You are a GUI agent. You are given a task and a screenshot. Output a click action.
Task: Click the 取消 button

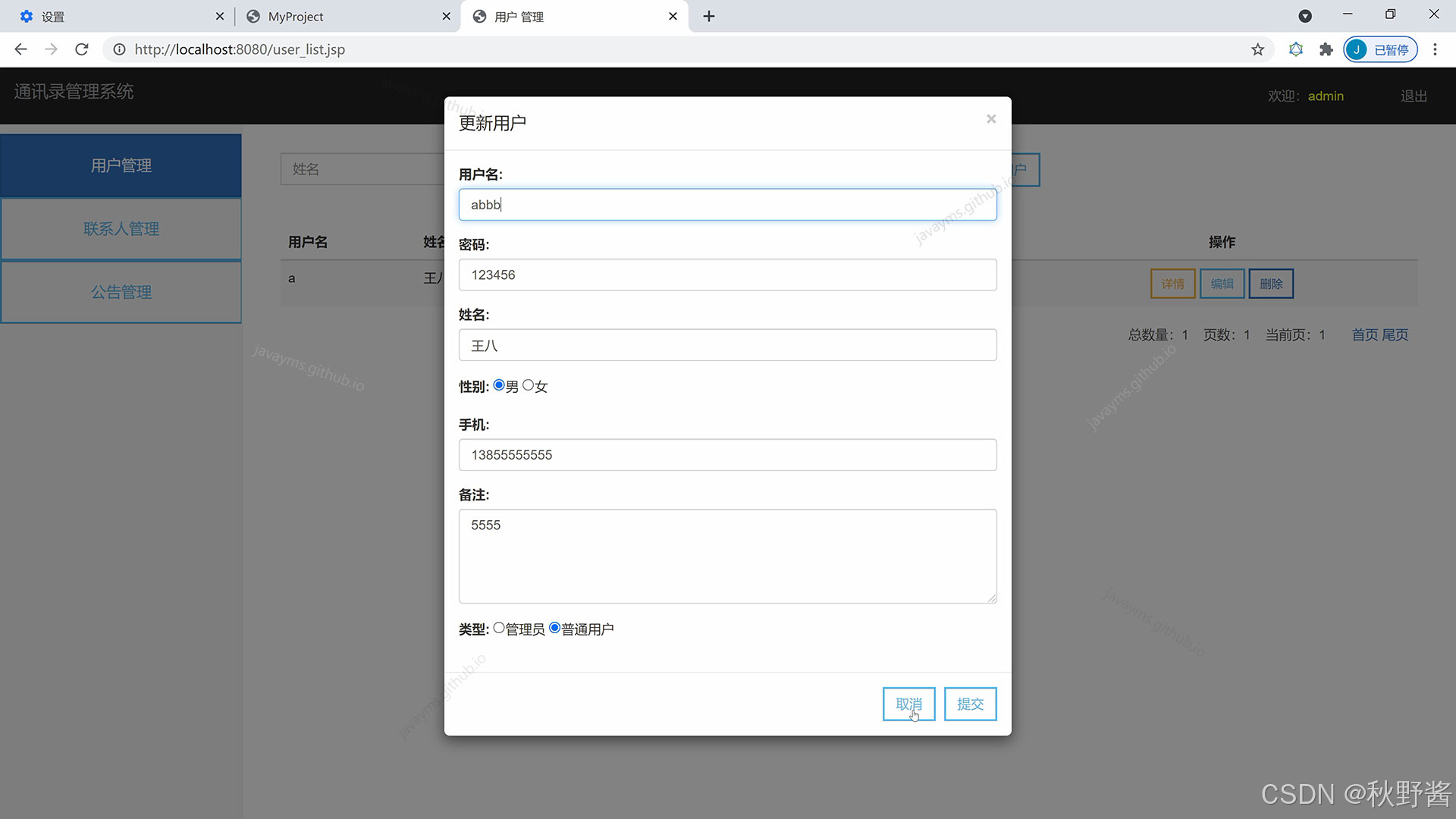(908, 704)
